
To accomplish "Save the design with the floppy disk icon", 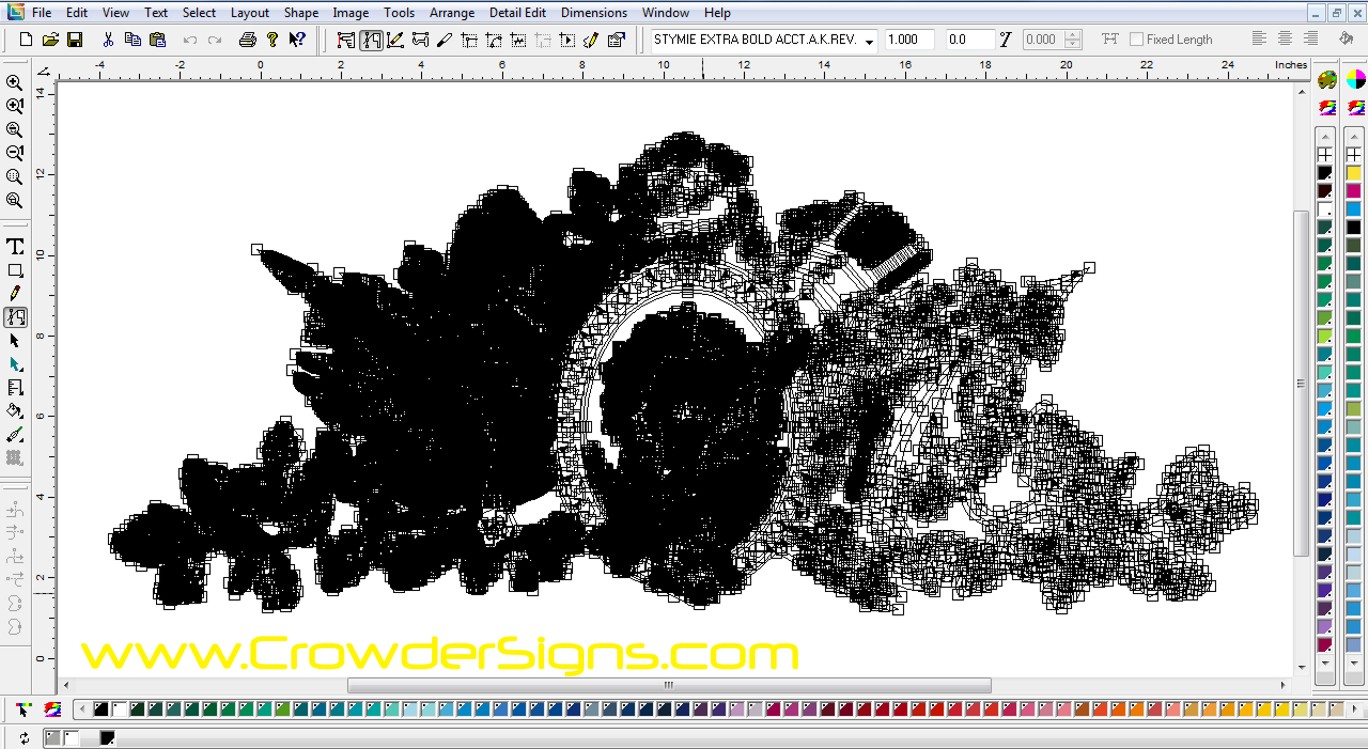I will click(x=75, y=40).
